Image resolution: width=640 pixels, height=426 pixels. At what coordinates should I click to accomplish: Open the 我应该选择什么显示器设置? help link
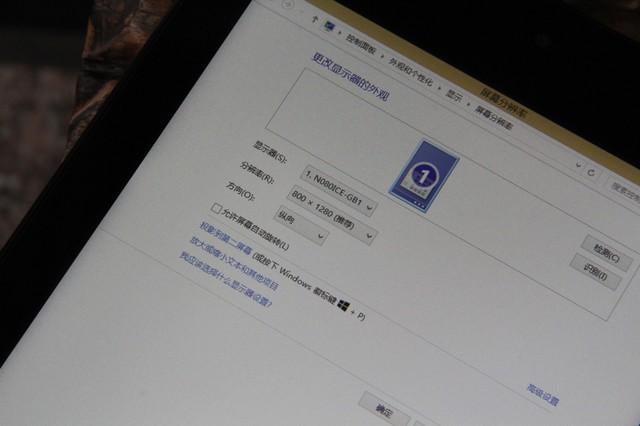(226, 280)
